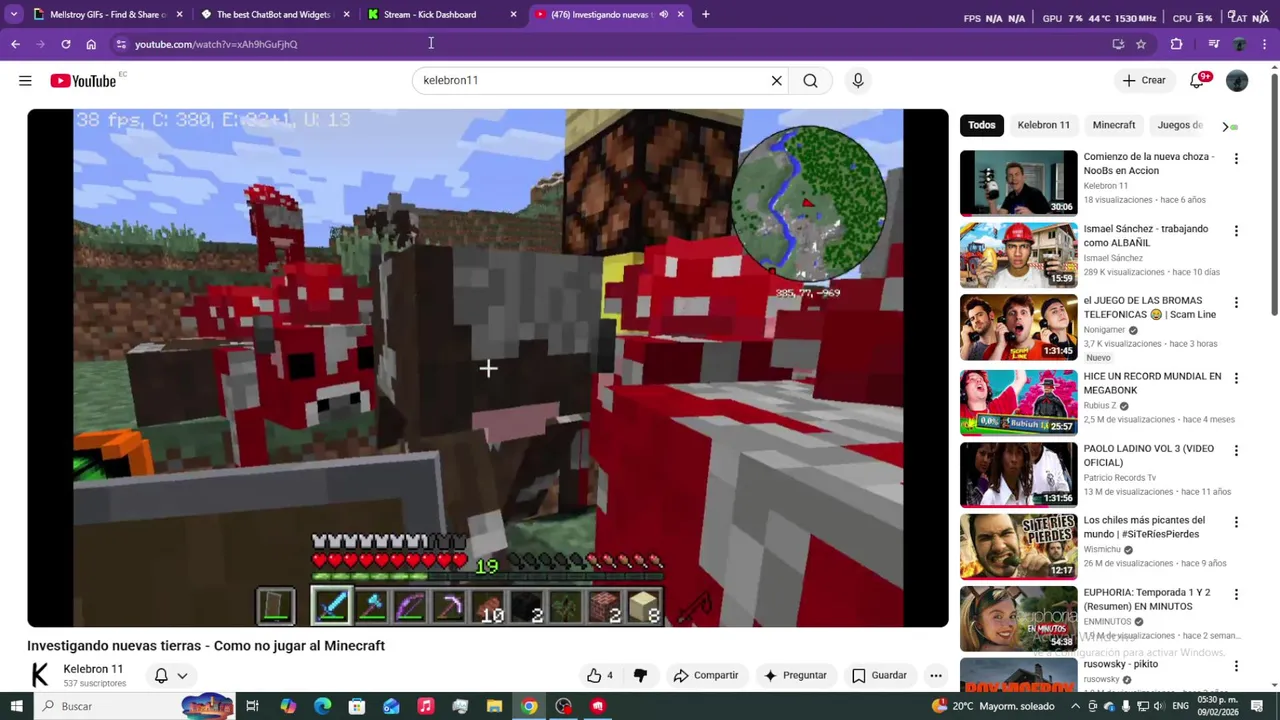This screenshot has width=1280, height=720.
Task: Select the Minecraft filter chip
Action: [x=1114, y=125]
